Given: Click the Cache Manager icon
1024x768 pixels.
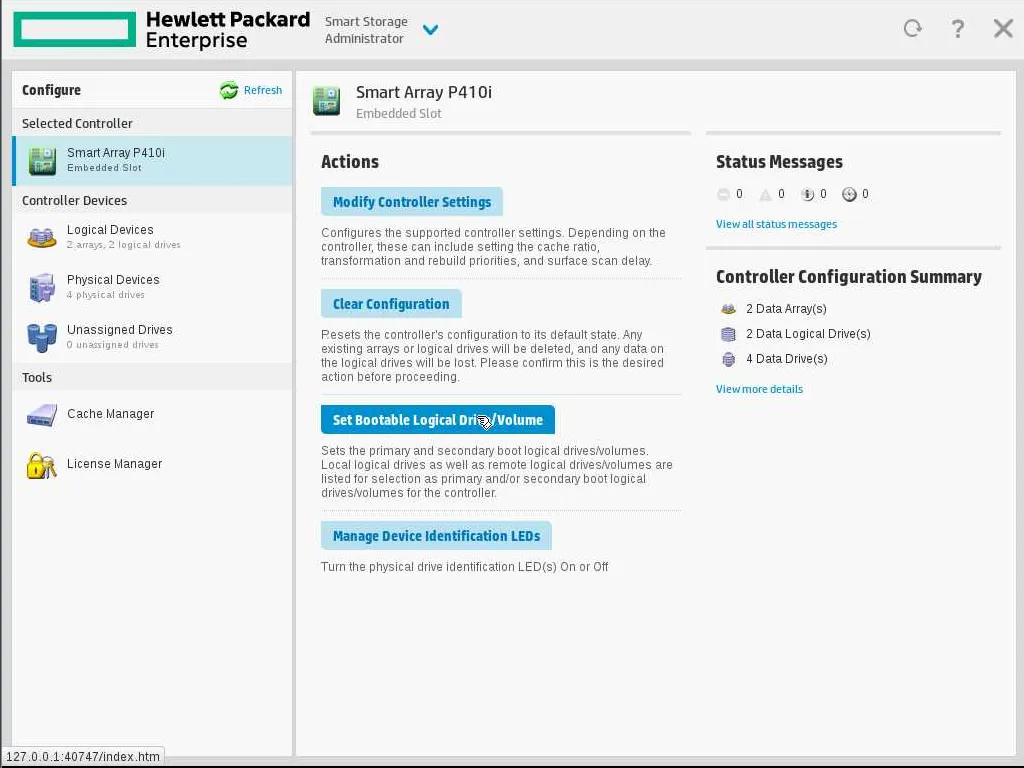Looking at the screenshot, I should point(42,415).
